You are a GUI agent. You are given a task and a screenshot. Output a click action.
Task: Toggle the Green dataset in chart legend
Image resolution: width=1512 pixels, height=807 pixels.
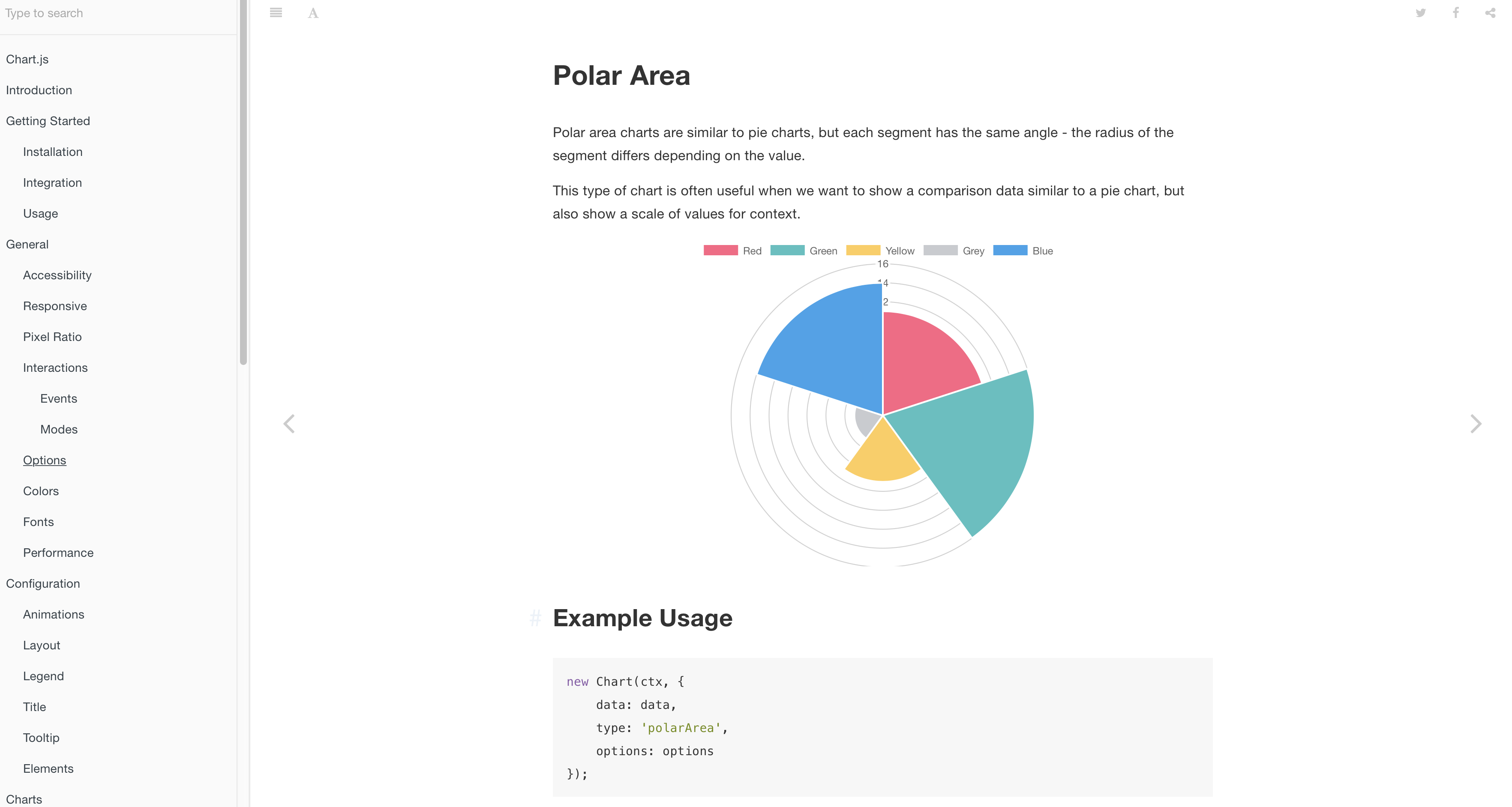pos(804,251)
